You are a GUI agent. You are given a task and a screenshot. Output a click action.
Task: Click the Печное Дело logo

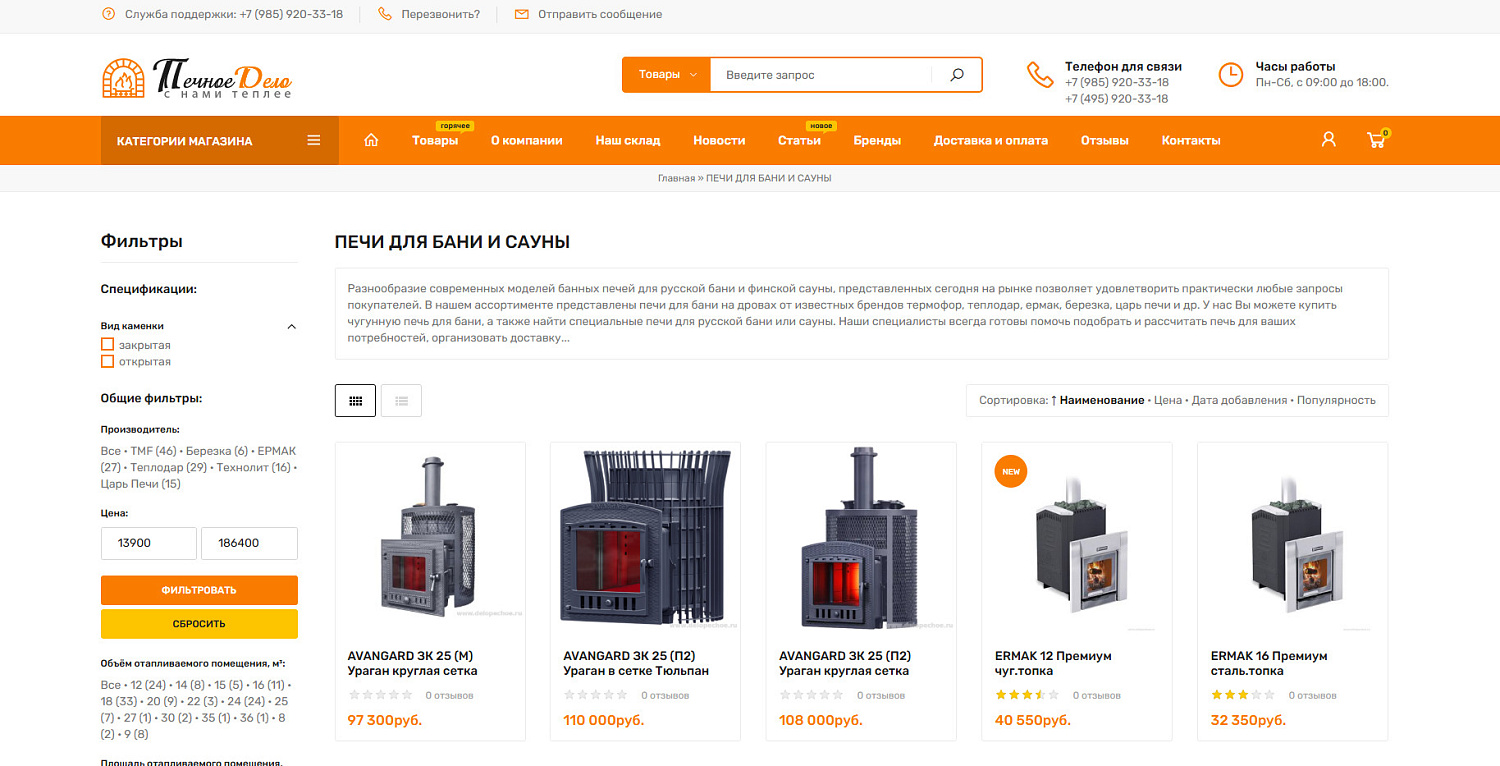[197, 78]
